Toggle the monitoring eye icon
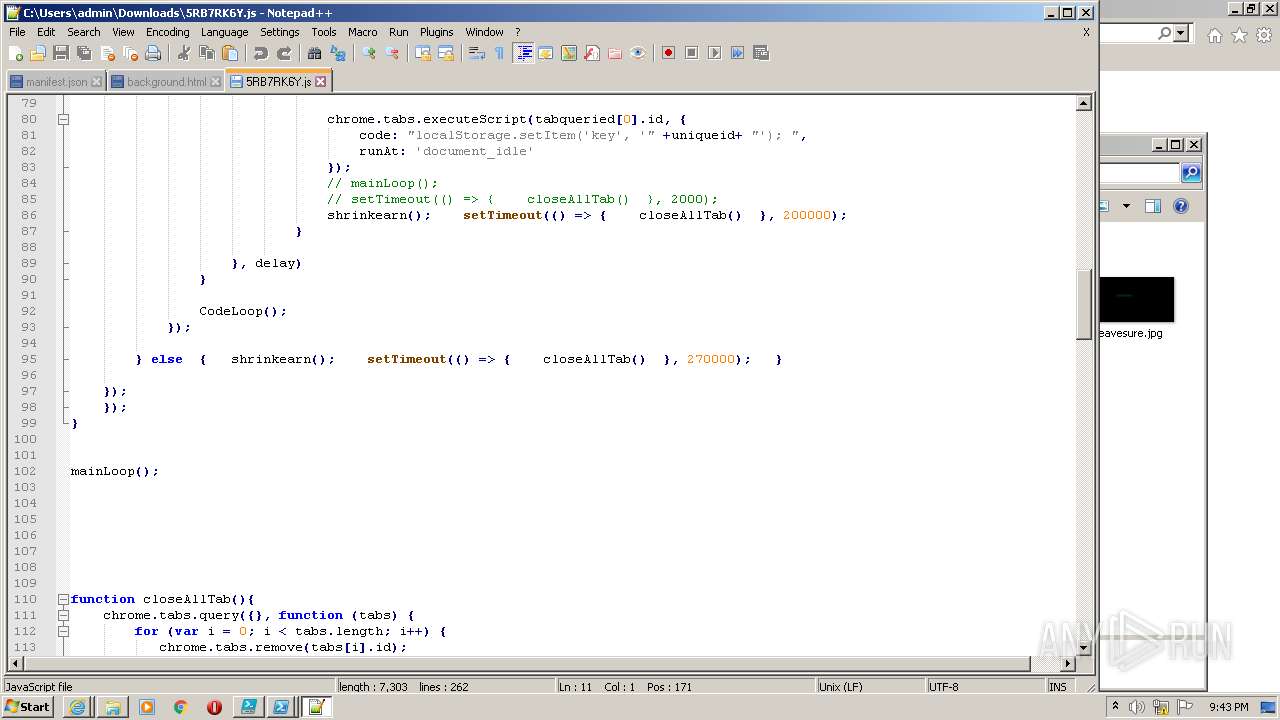The height and width of the screenshot is (720, 1280). pyautogui.click(x=638, y=53)
